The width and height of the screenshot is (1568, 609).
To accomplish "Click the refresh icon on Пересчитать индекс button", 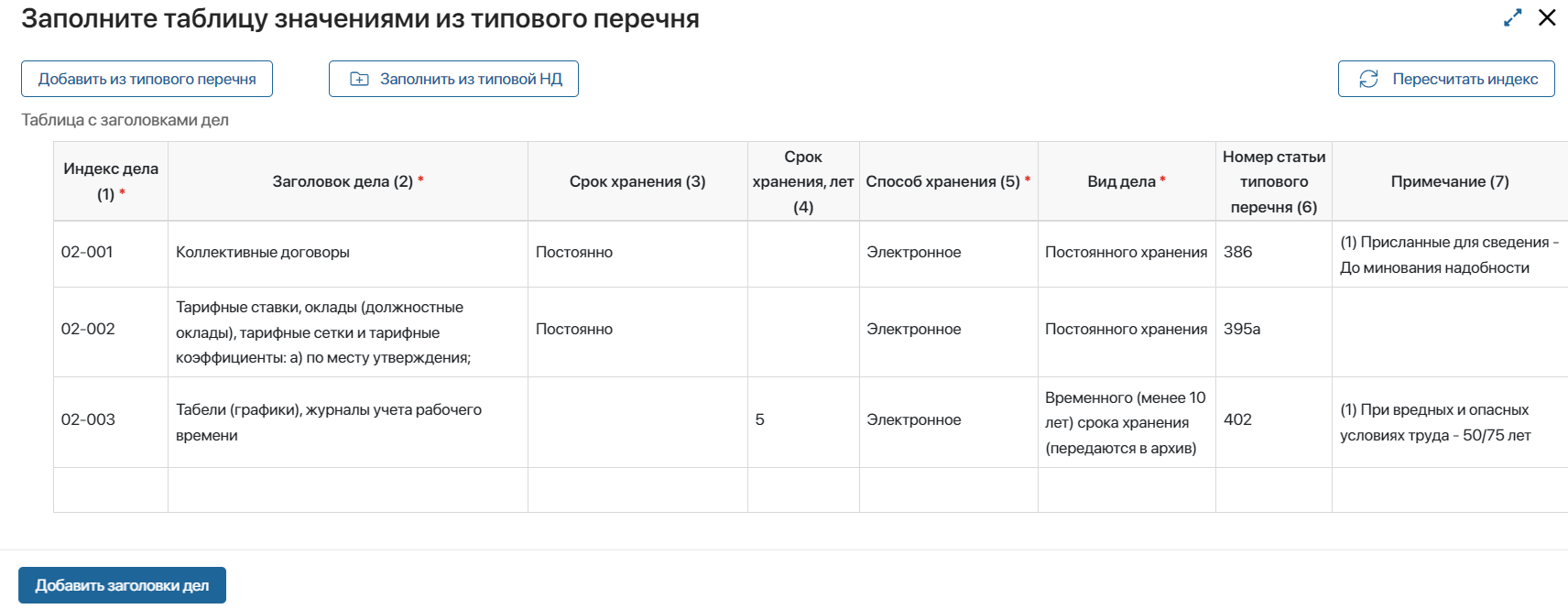I will click(x=1369, y=79).
